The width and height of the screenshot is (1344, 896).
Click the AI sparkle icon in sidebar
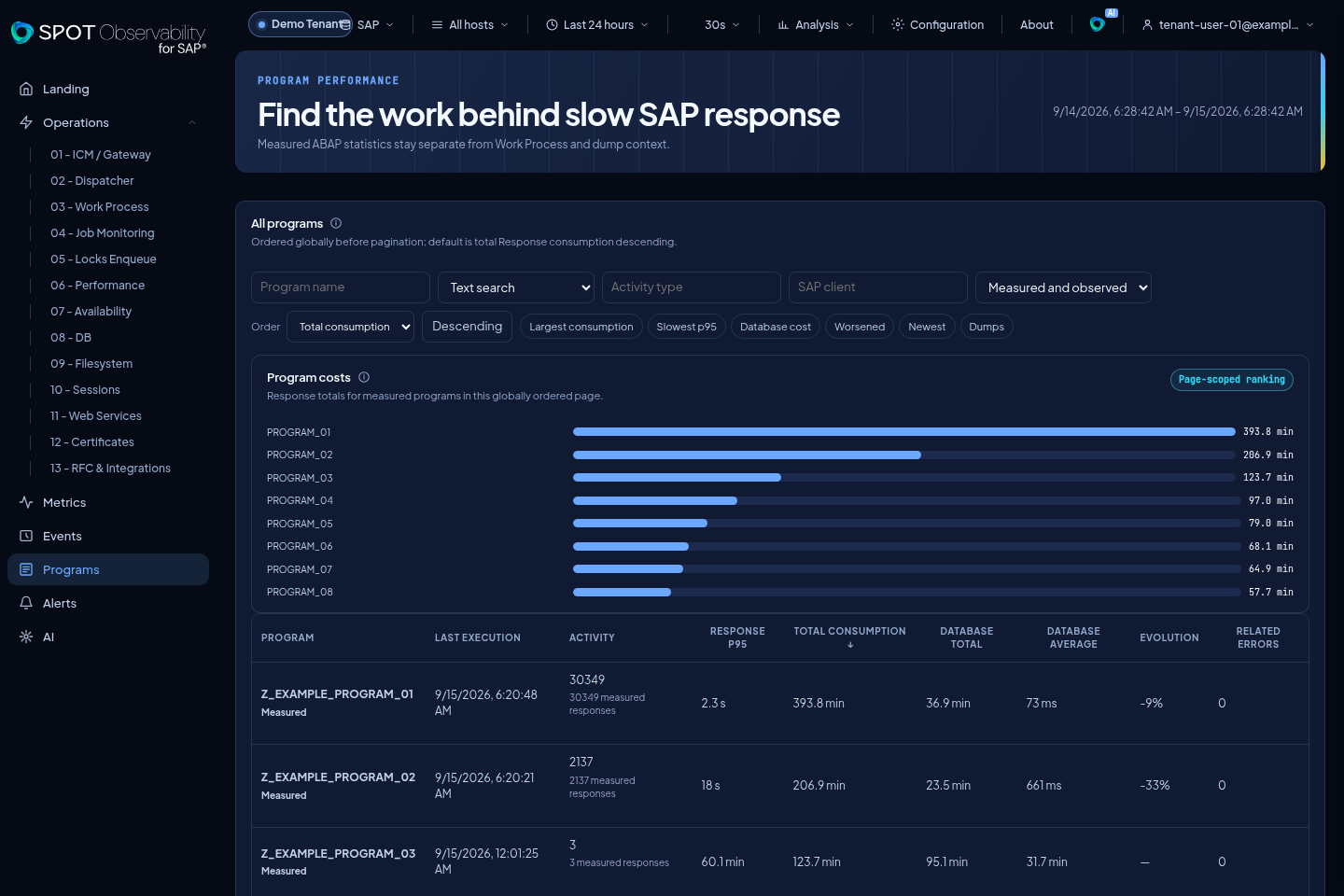[26, 637]
